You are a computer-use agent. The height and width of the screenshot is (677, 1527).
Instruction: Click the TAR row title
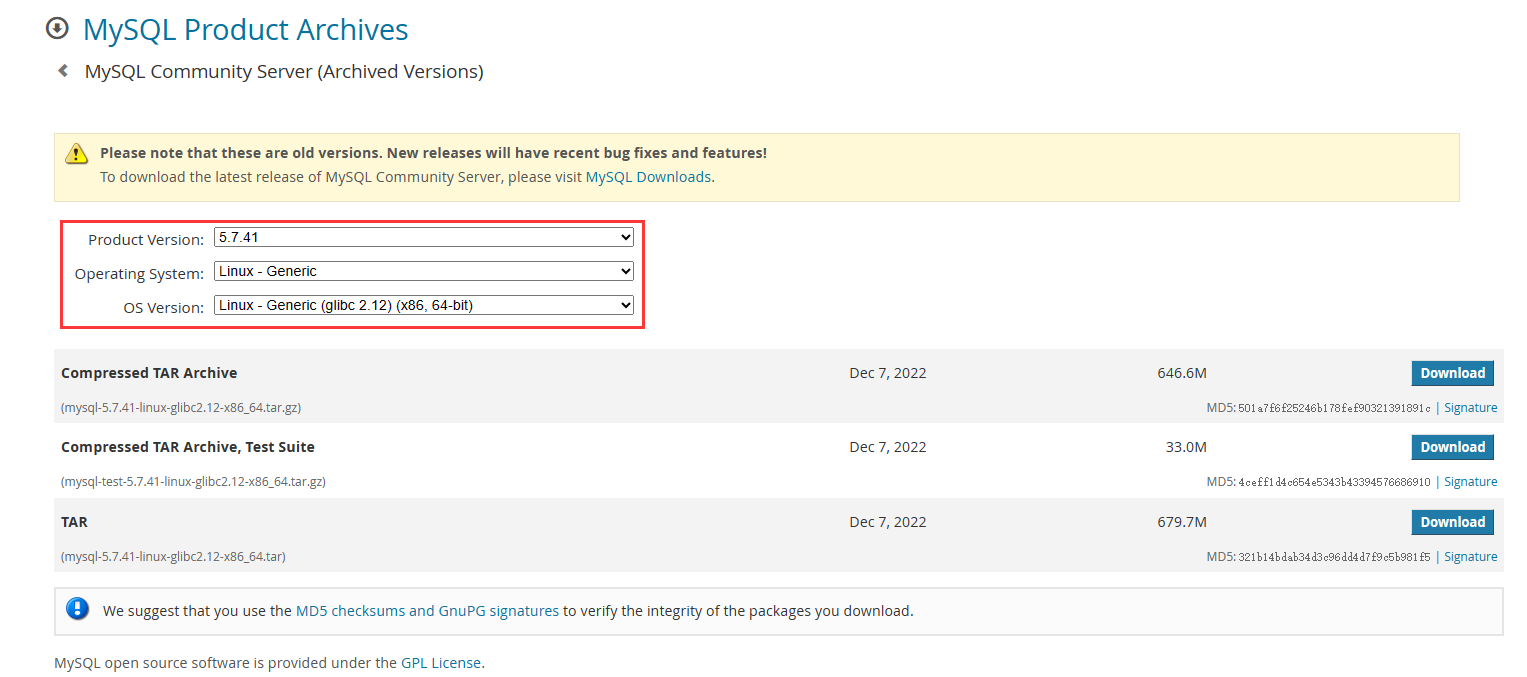tap(74, 522)
